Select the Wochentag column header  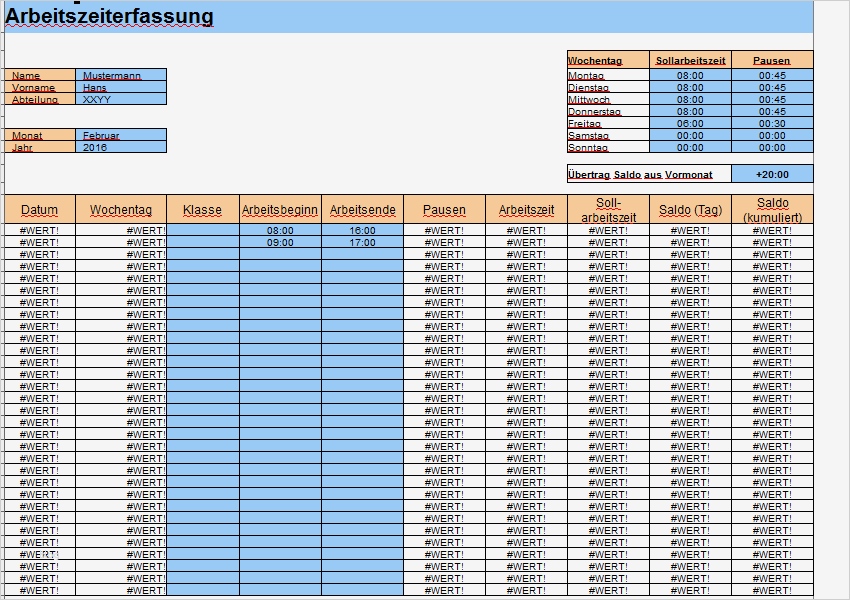point(123,210)
